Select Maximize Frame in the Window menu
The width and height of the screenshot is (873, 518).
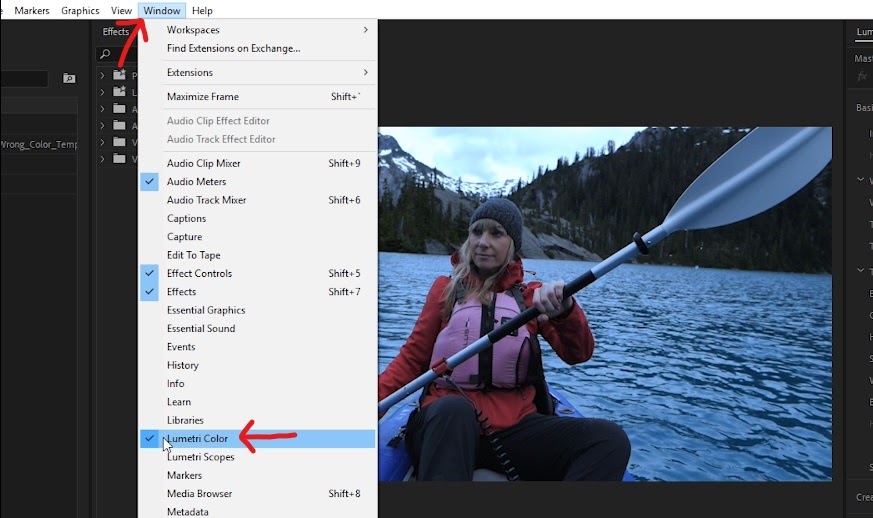point(258,96)
